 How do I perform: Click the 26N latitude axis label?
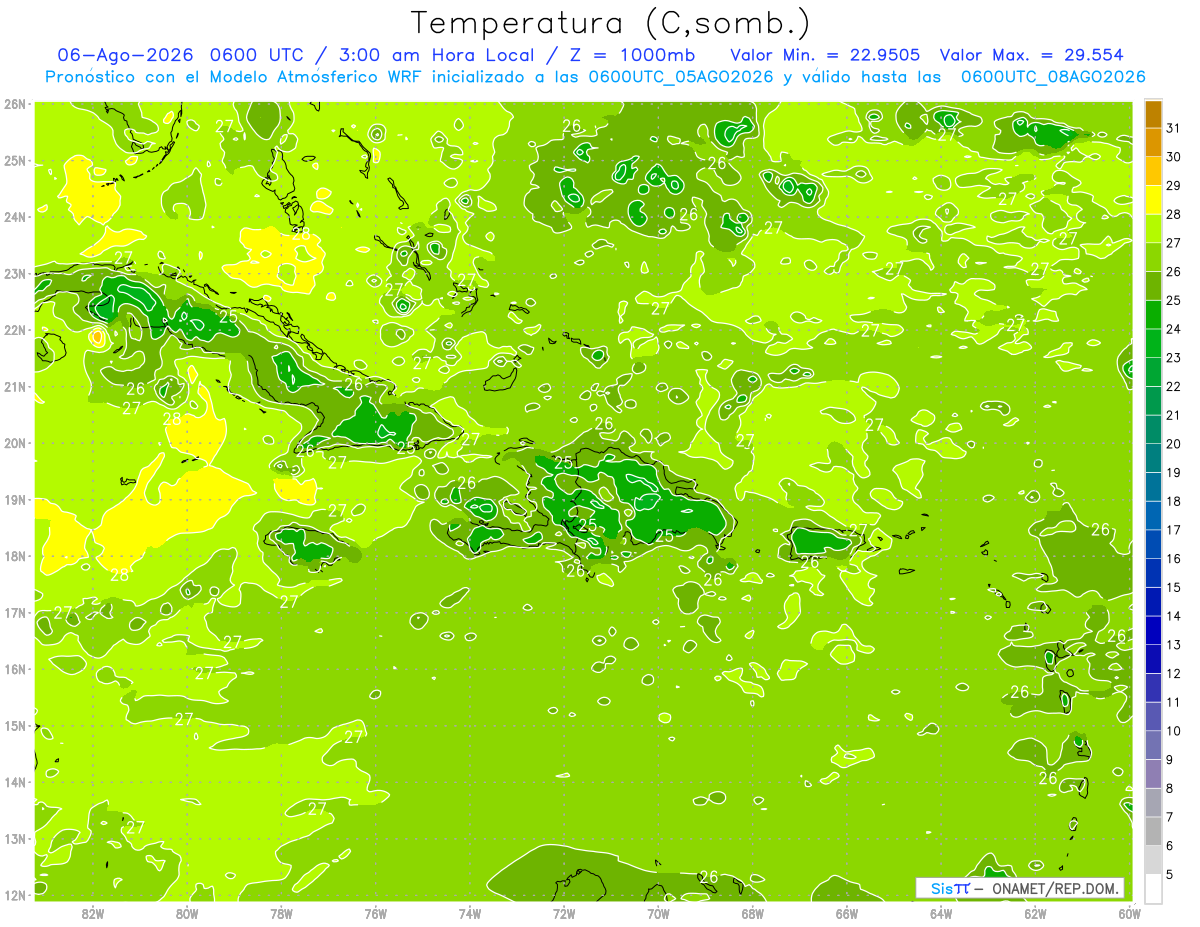click(15, 104)
